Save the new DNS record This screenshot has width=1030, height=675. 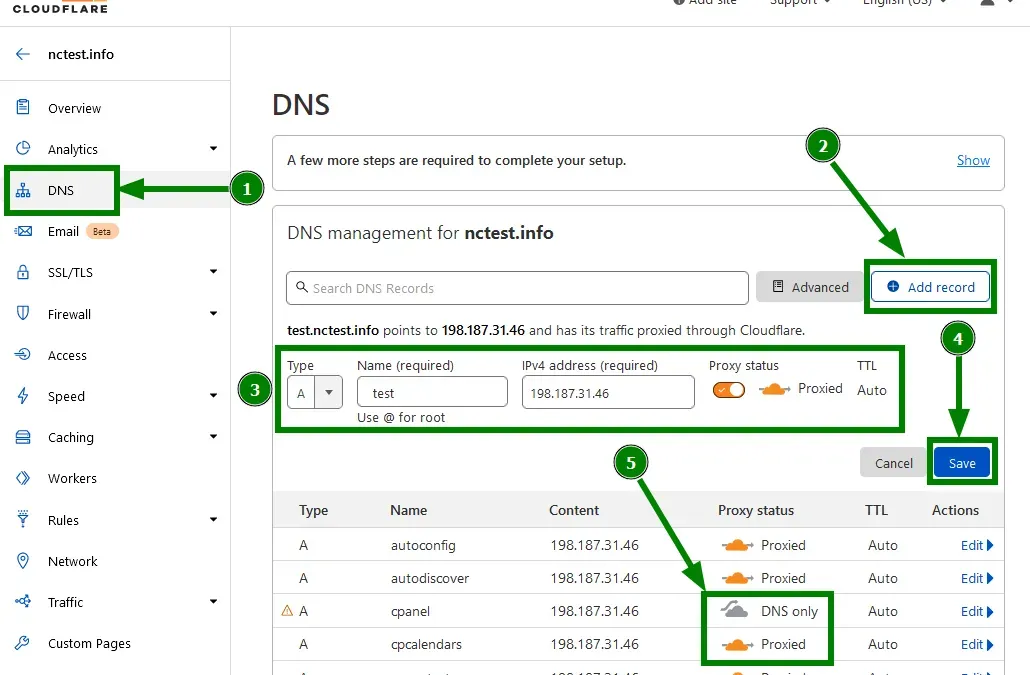coord(962,463)
